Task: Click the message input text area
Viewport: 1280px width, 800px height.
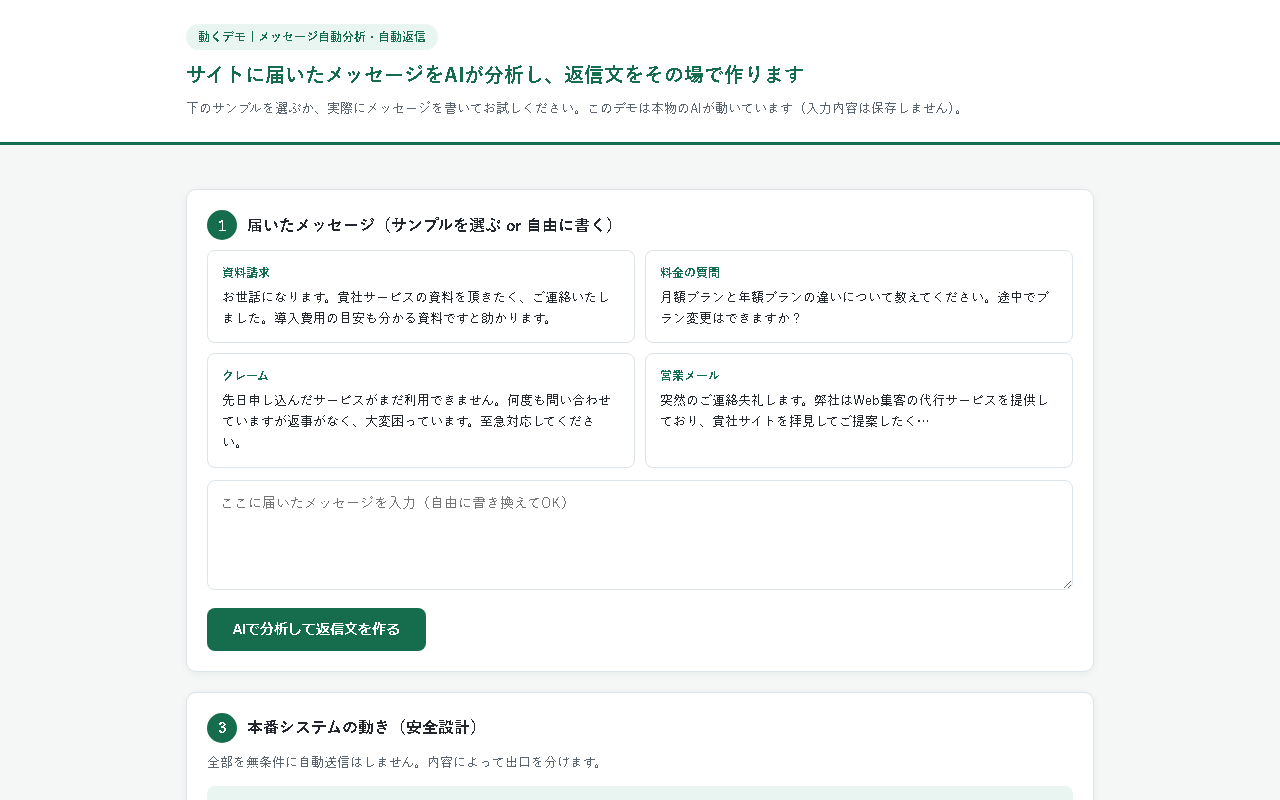Action: point(640,535)
